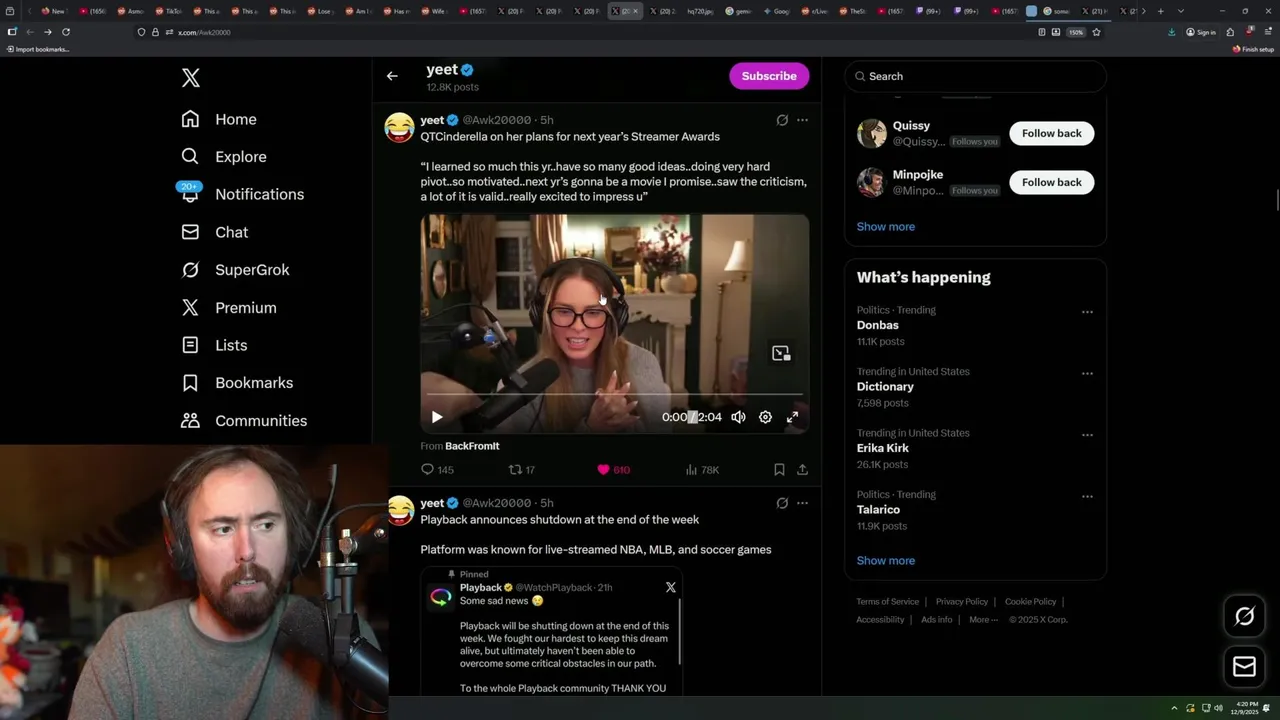Click the video progress bar
Image resolution: width=1280 pixels, height=720 pixels.
pyautogui.click(x=615, y=395)
